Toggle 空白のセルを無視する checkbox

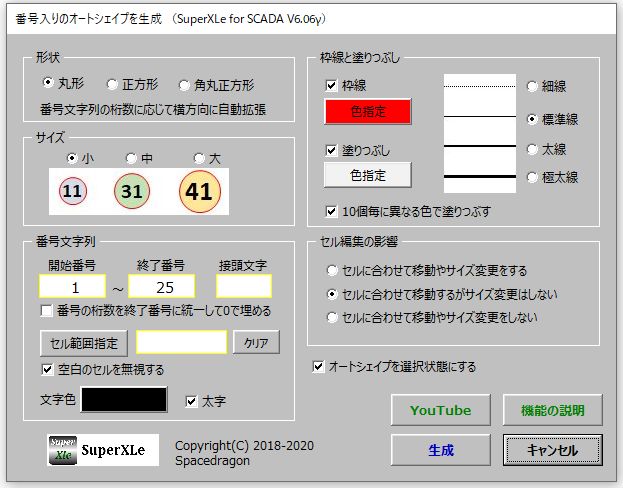click(x=47, y=370)
